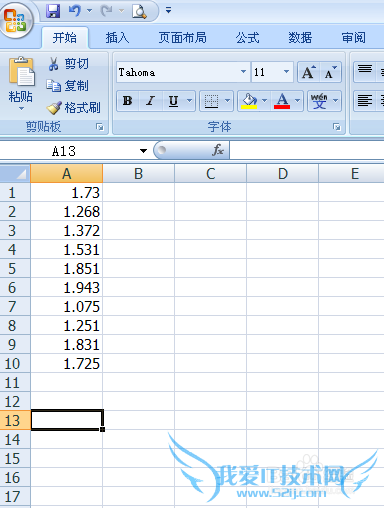The height and width of the screenshot is (508, 384).
Task: Open the 页面布局 ribbon tab
Action: tap(183, 38)
